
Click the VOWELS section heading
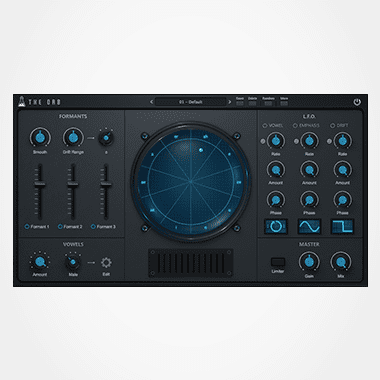(73, 244)
